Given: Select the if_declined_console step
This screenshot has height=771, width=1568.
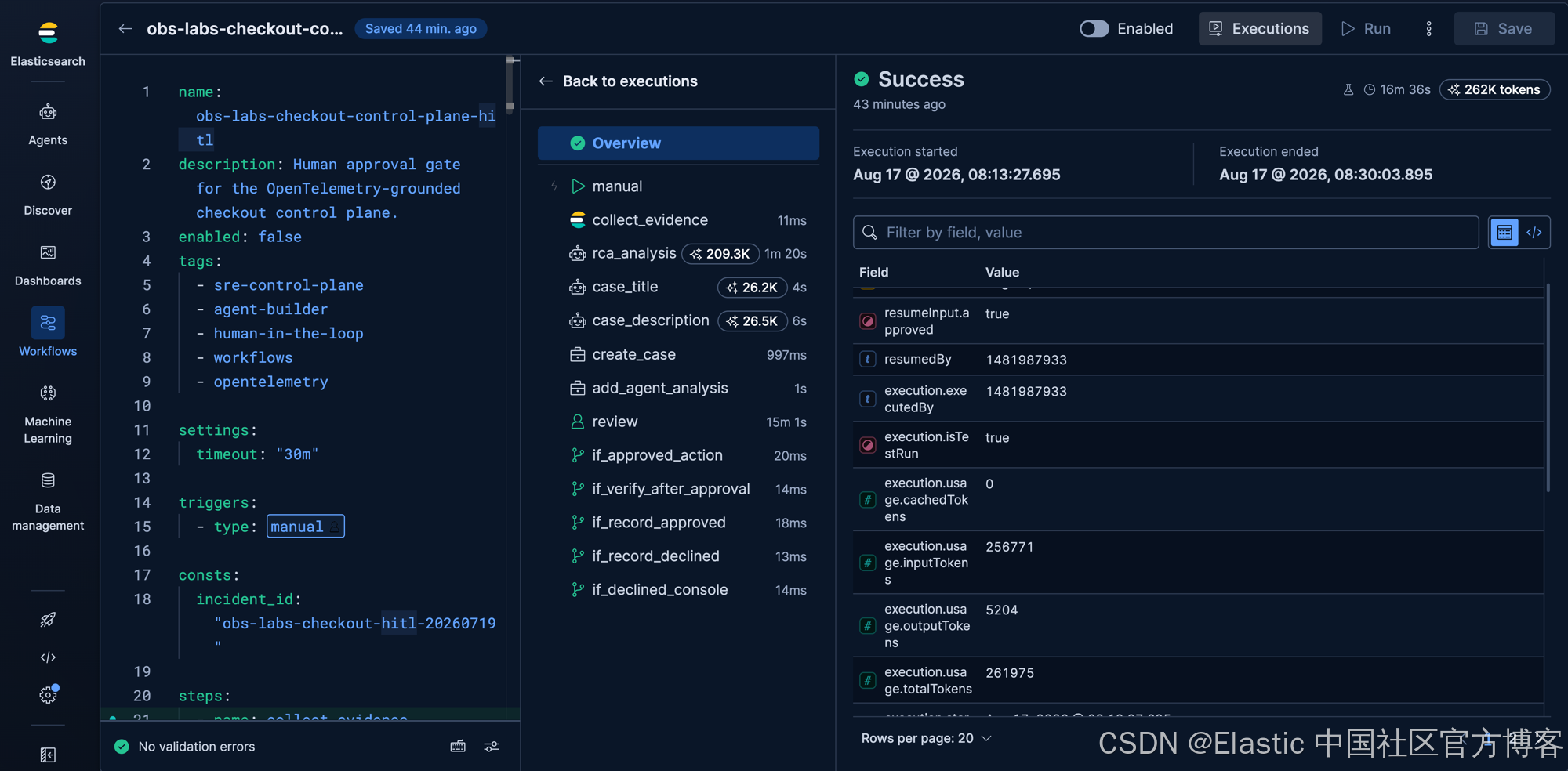Looking at the screenshot, I should tap(678, 591).
